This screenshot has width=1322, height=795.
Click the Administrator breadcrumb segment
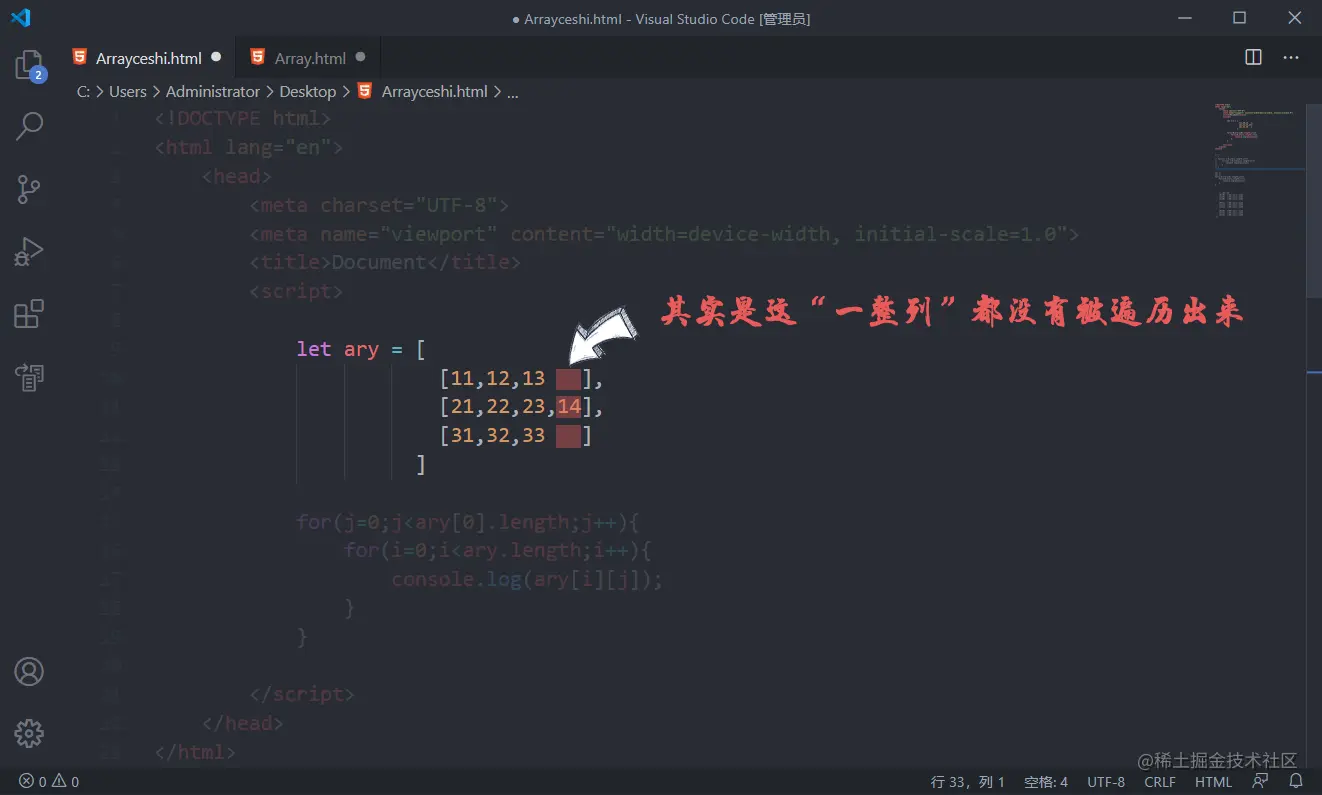[213, 91]
